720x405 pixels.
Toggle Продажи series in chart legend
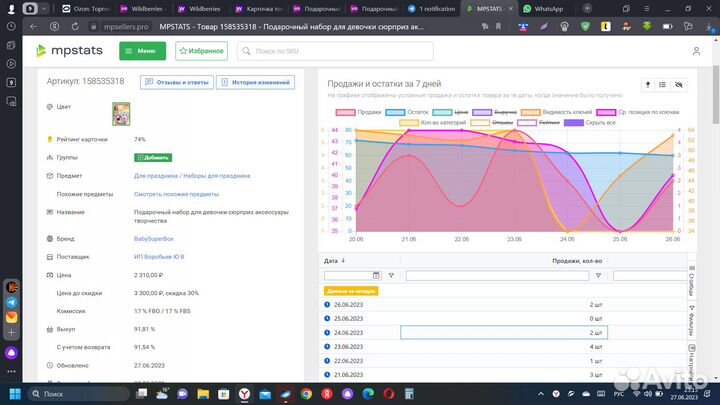(359, 112)
